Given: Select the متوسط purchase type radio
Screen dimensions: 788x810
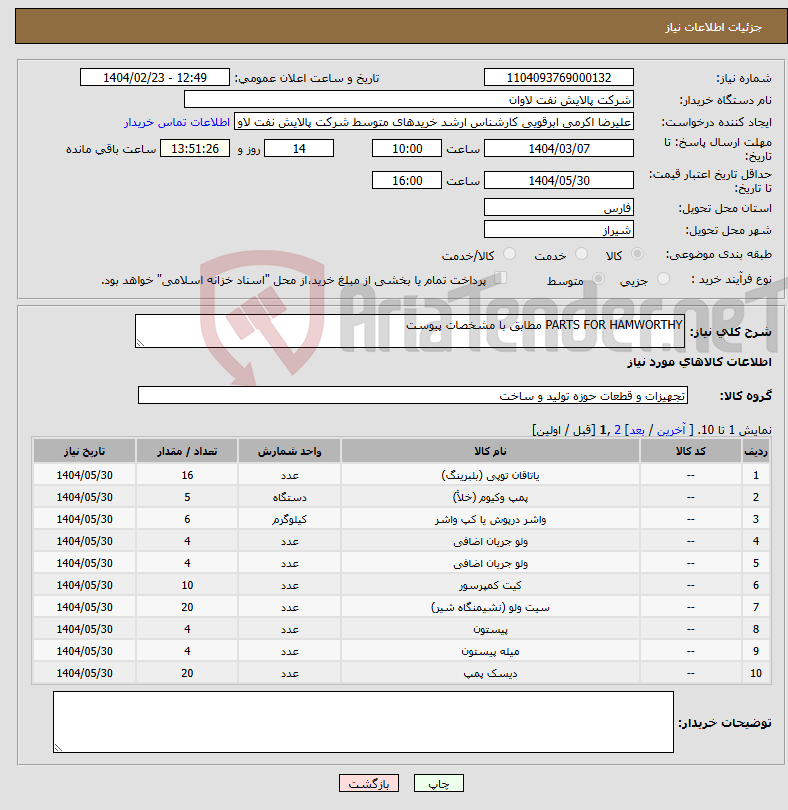Looking at the screenshot, I should click(x=598, y=279).
